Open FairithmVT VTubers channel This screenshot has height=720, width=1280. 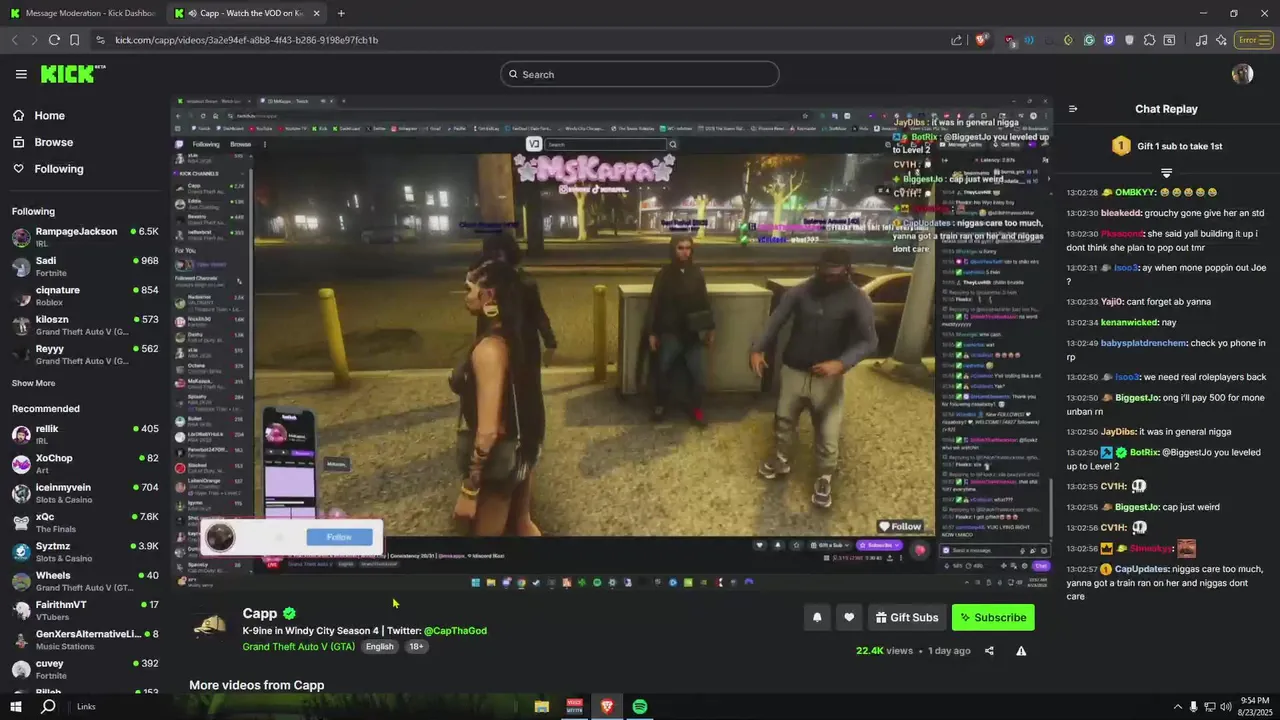click(85, 610)
